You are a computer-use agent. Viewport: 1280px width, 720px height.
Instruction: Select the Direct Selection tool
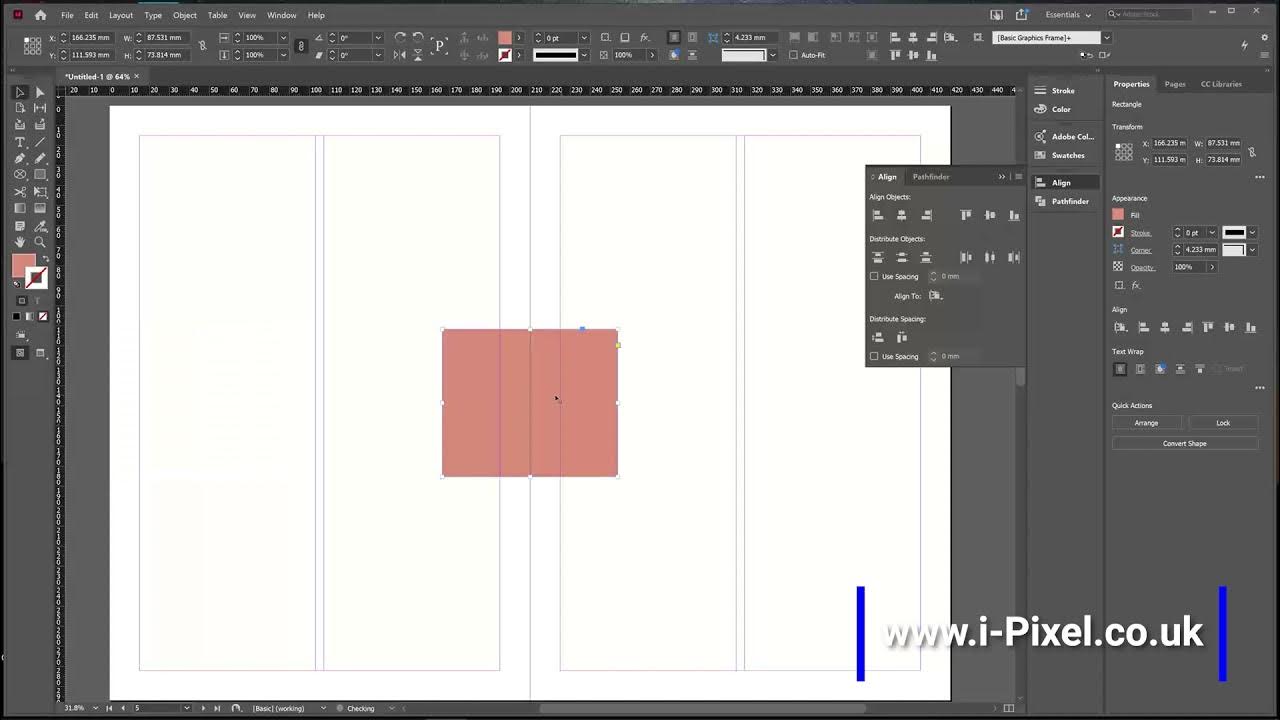click(40, 92)
